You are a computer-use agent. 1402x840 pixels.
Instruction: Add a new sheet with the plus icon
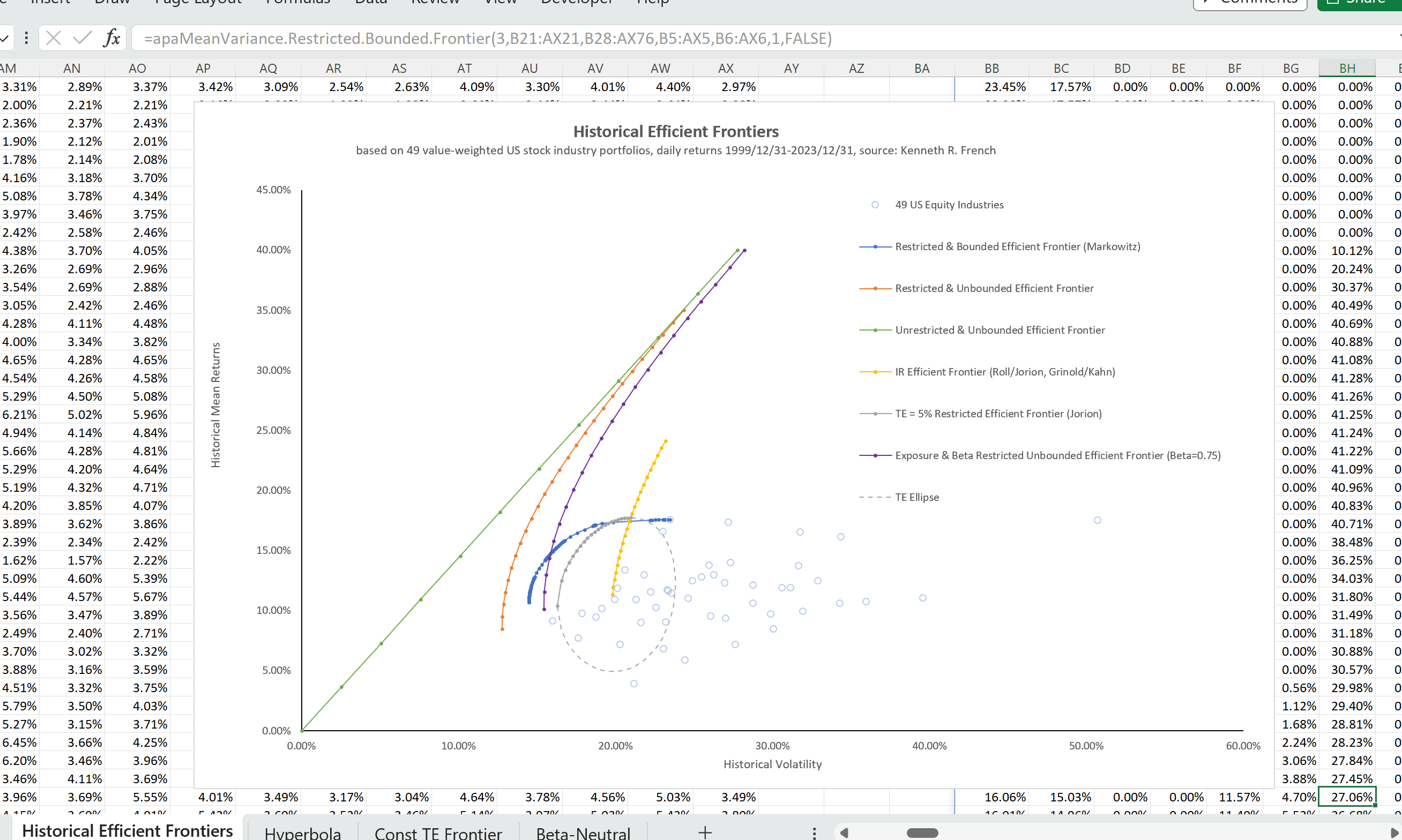click(x=705, y=832)
